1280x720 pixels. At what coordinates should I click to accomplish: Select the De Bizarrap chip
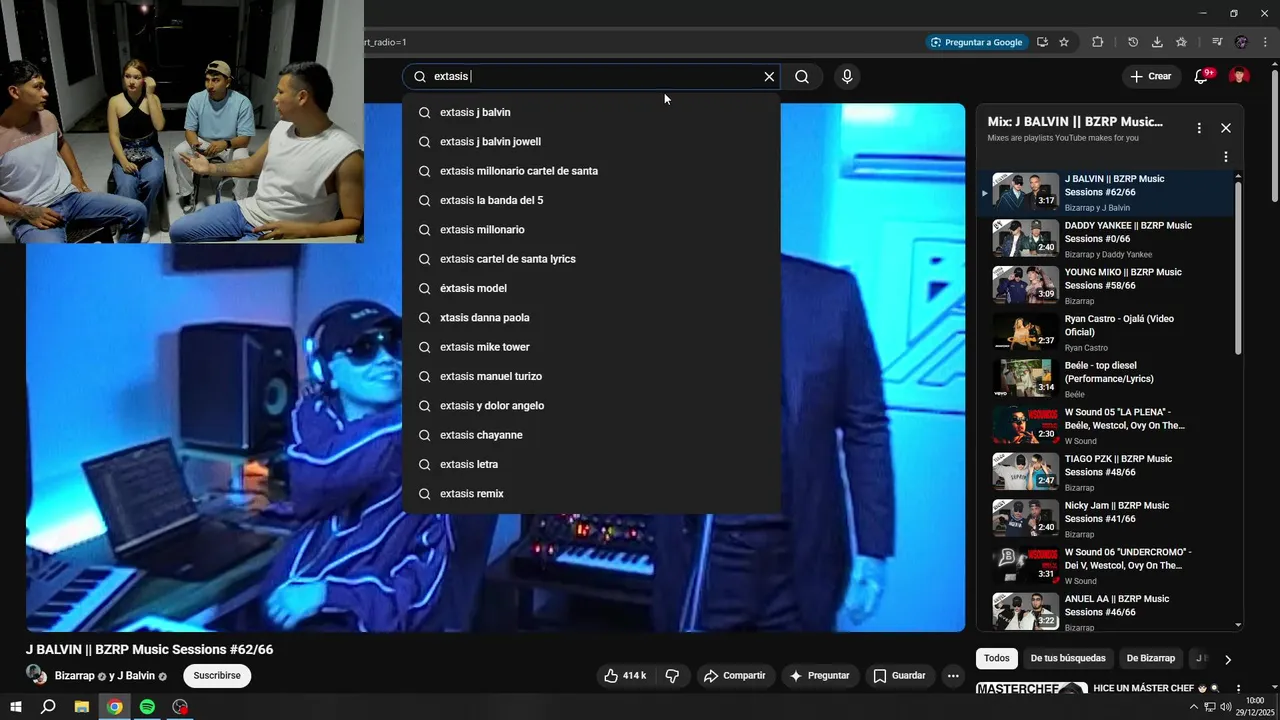(x=1151, y=658)
